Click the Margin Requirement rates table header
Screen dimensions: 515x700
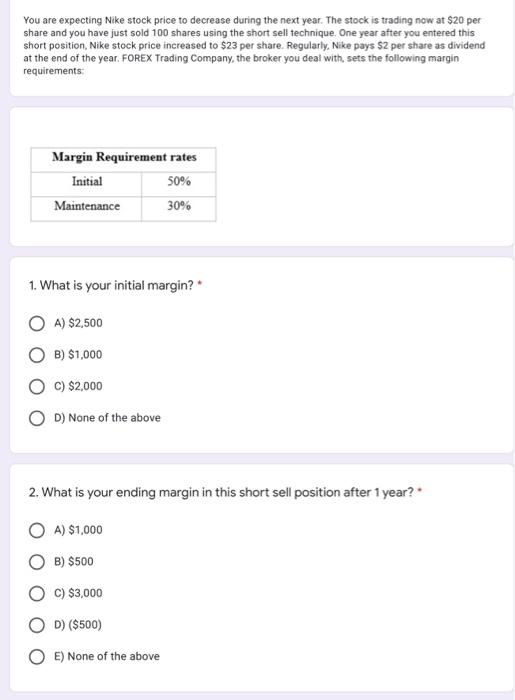click(124, 159)
